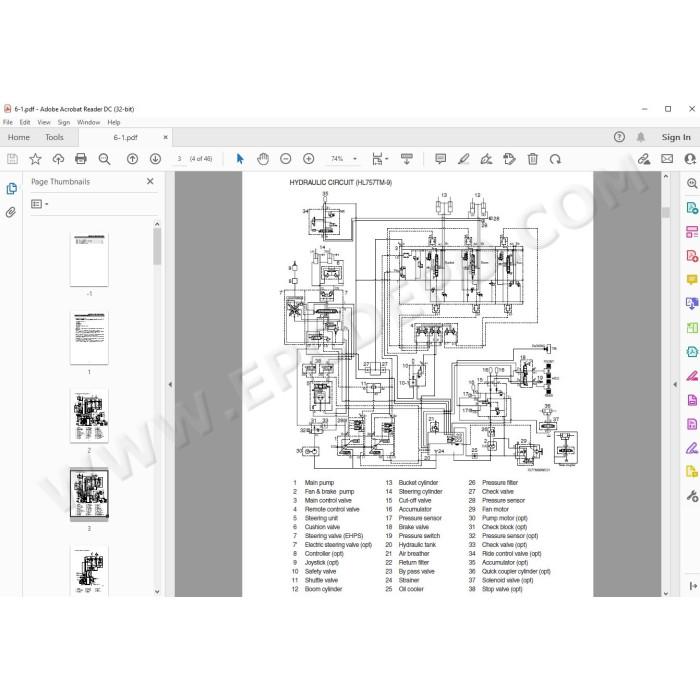700x700 pixels.
Task: Click the document vertical scrollbar thumb
Action: [666, 212]
